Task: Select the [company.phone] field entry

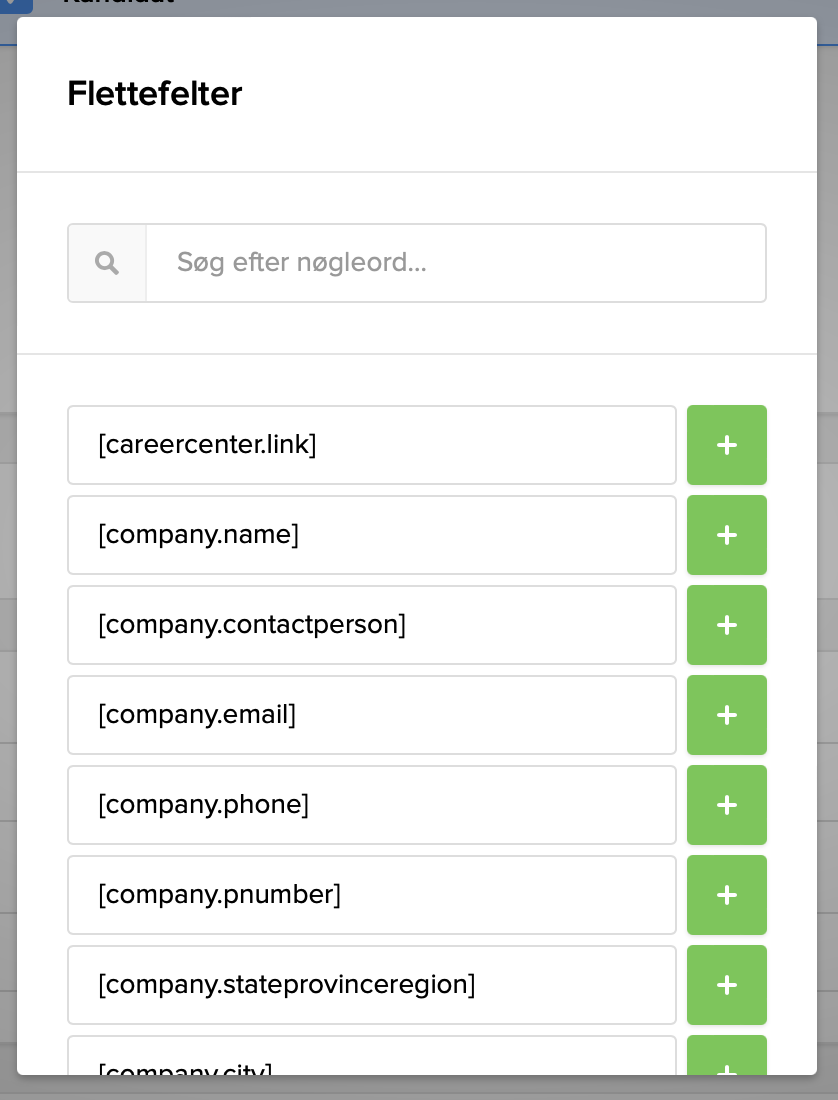Action: [371, 805]
